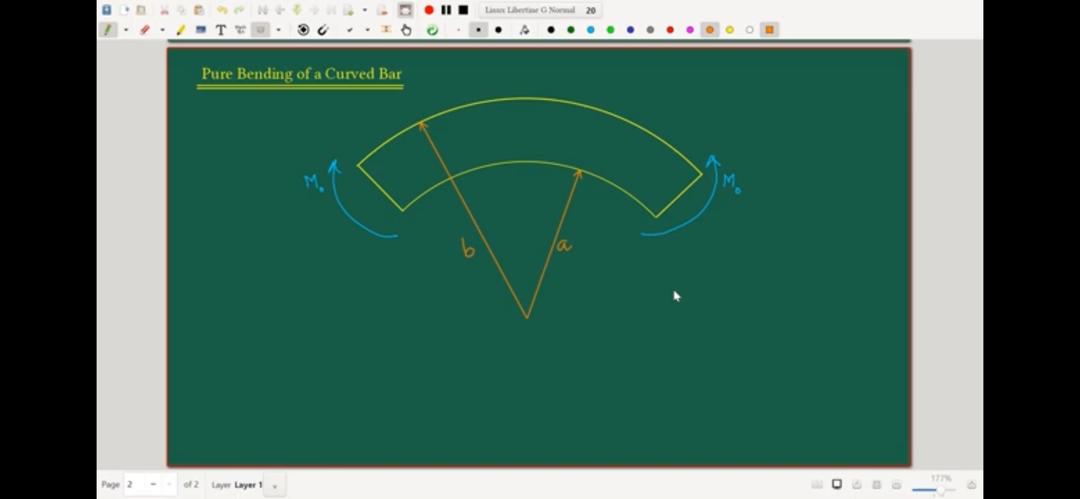
Task: Select the Text tool
Action: click(220, 30)
